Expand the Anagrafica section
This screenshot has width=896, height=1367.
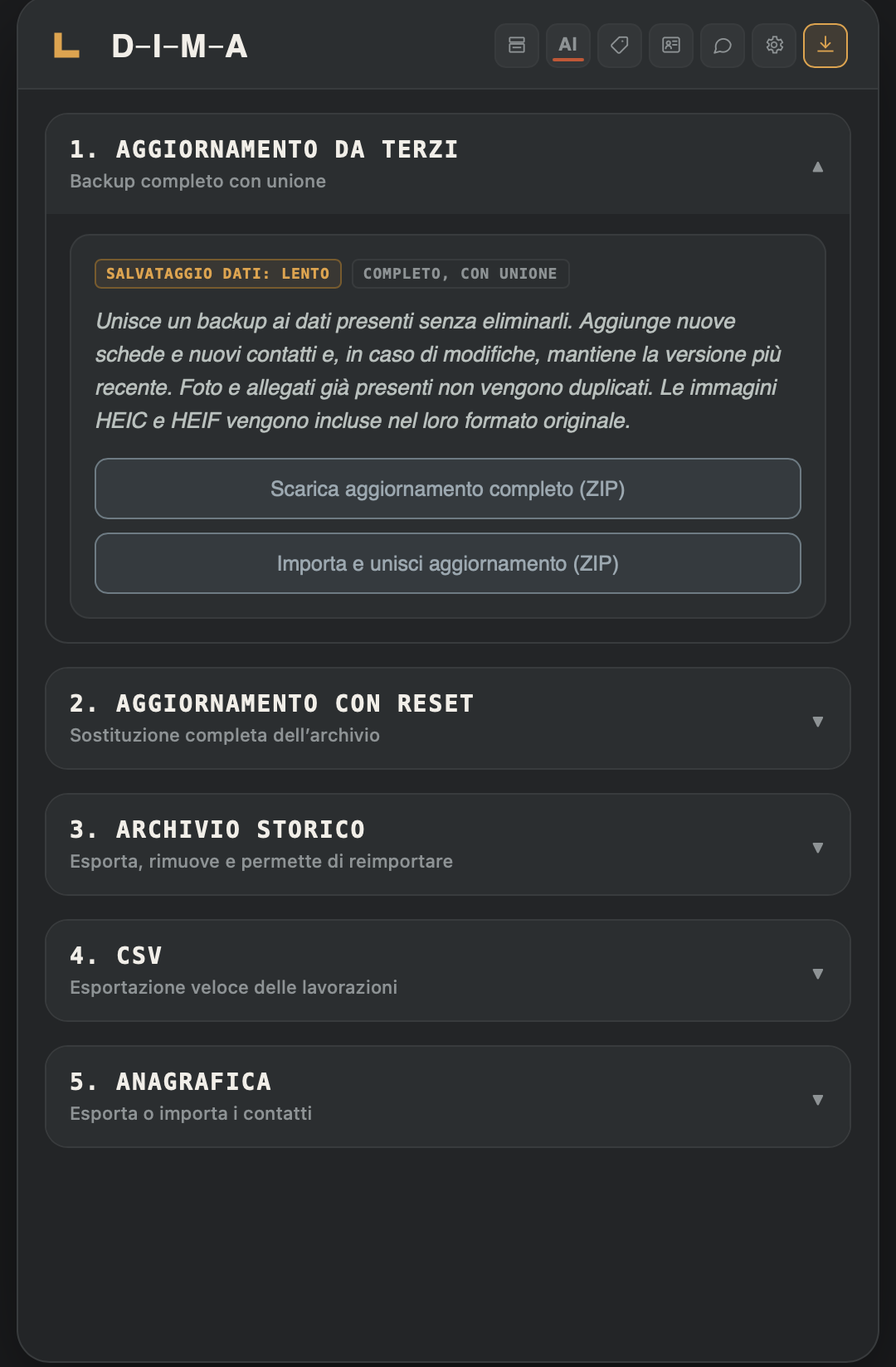[448, 1097]
